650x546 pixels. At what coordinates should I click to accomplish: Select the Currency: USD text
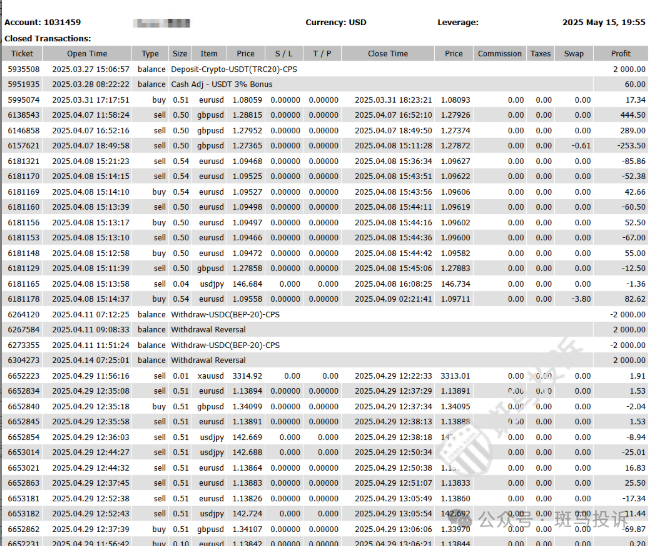pyautogui.click(x=336, y=22)
